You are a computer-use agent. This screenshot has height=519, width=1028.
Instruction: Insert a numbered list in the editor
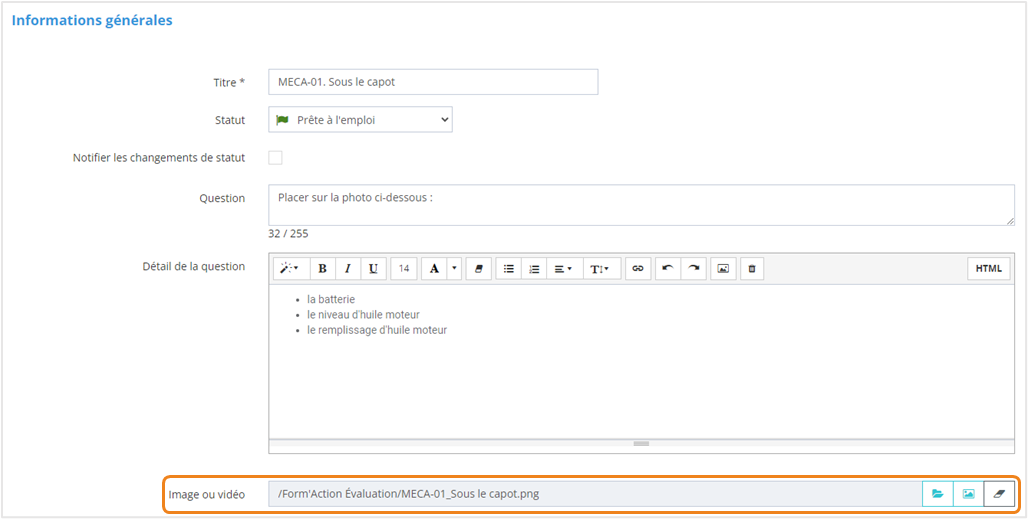pos(534,268)
